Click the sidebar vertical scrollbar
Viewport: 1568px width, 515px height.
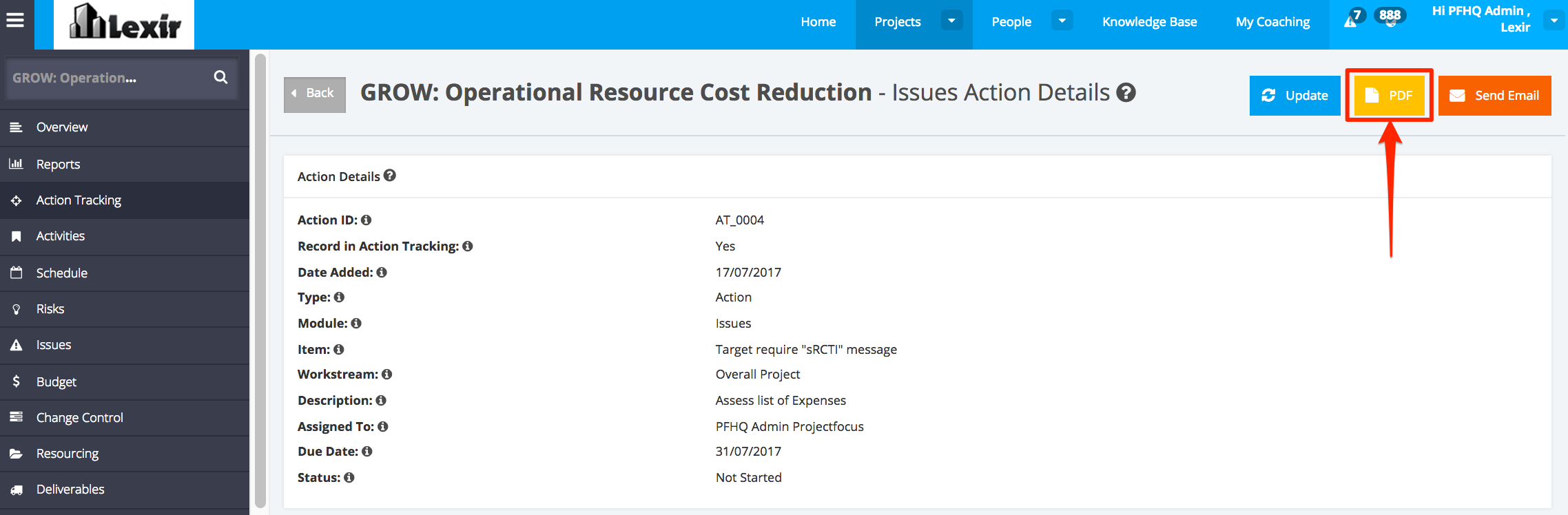[x=260, y=281]
